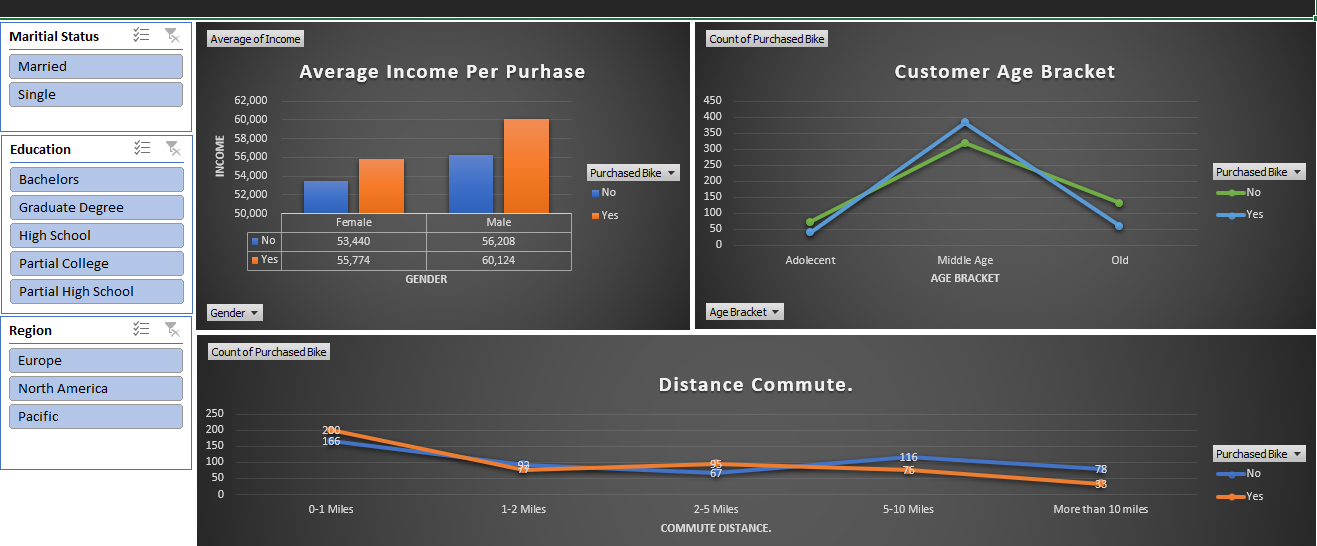Image resolution: width=1317 pixels, height=546 pixels.
Task: Select Bachelors education filter
Action: coord(96,179)
